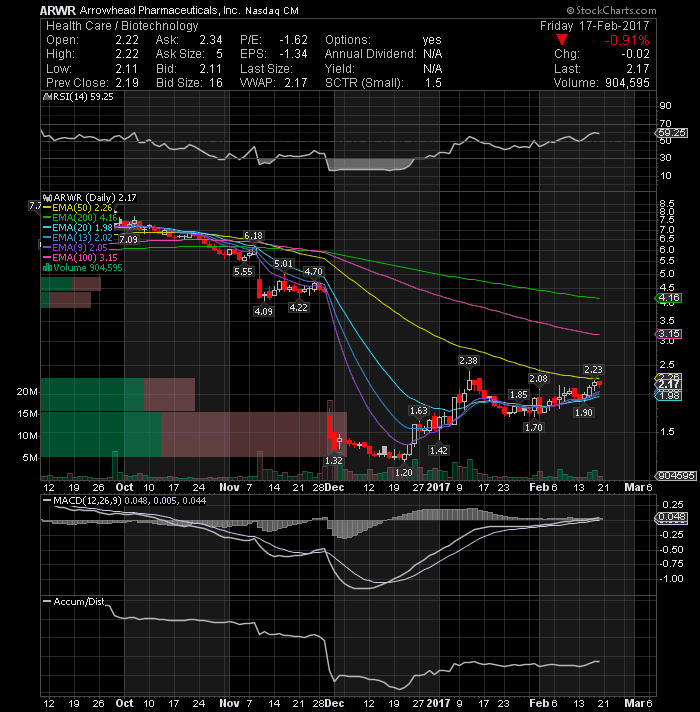This screenshot has width=700, height=712.
Task: Click the candlestick icon beside ARWR (Daily)
Action: (x=47, y=198)
